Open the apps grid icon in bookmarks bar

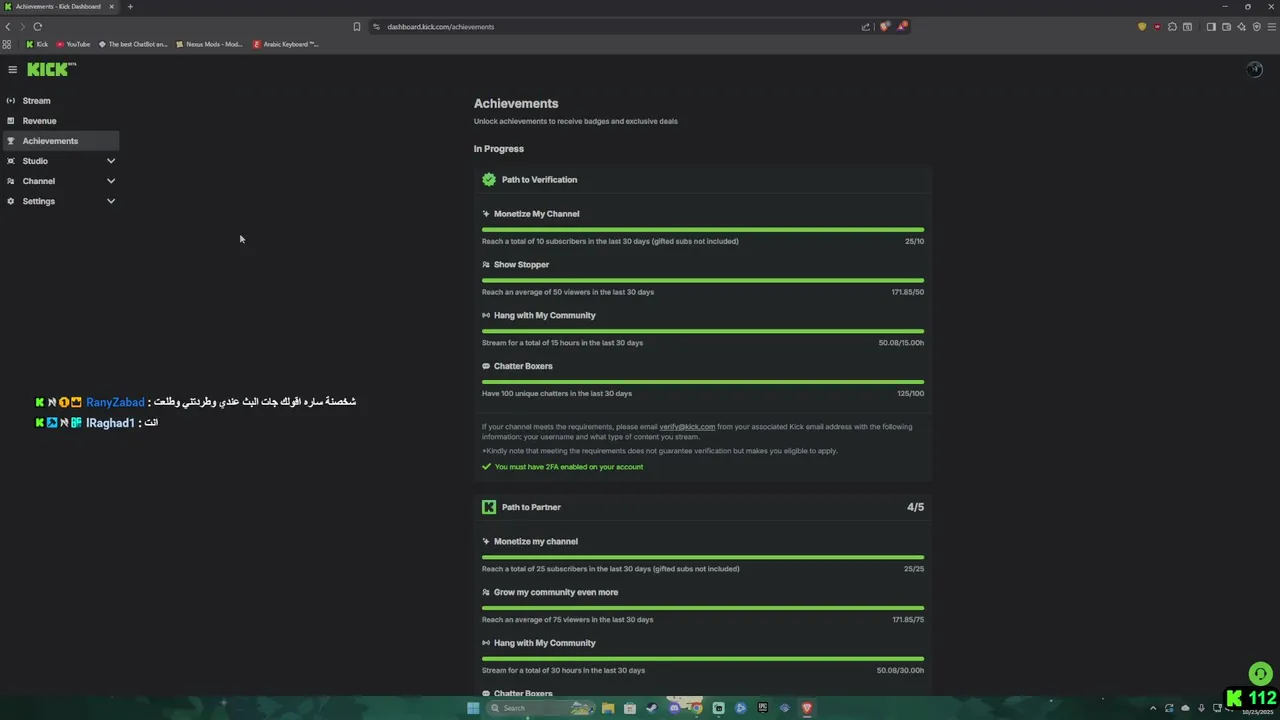(8, 44)
